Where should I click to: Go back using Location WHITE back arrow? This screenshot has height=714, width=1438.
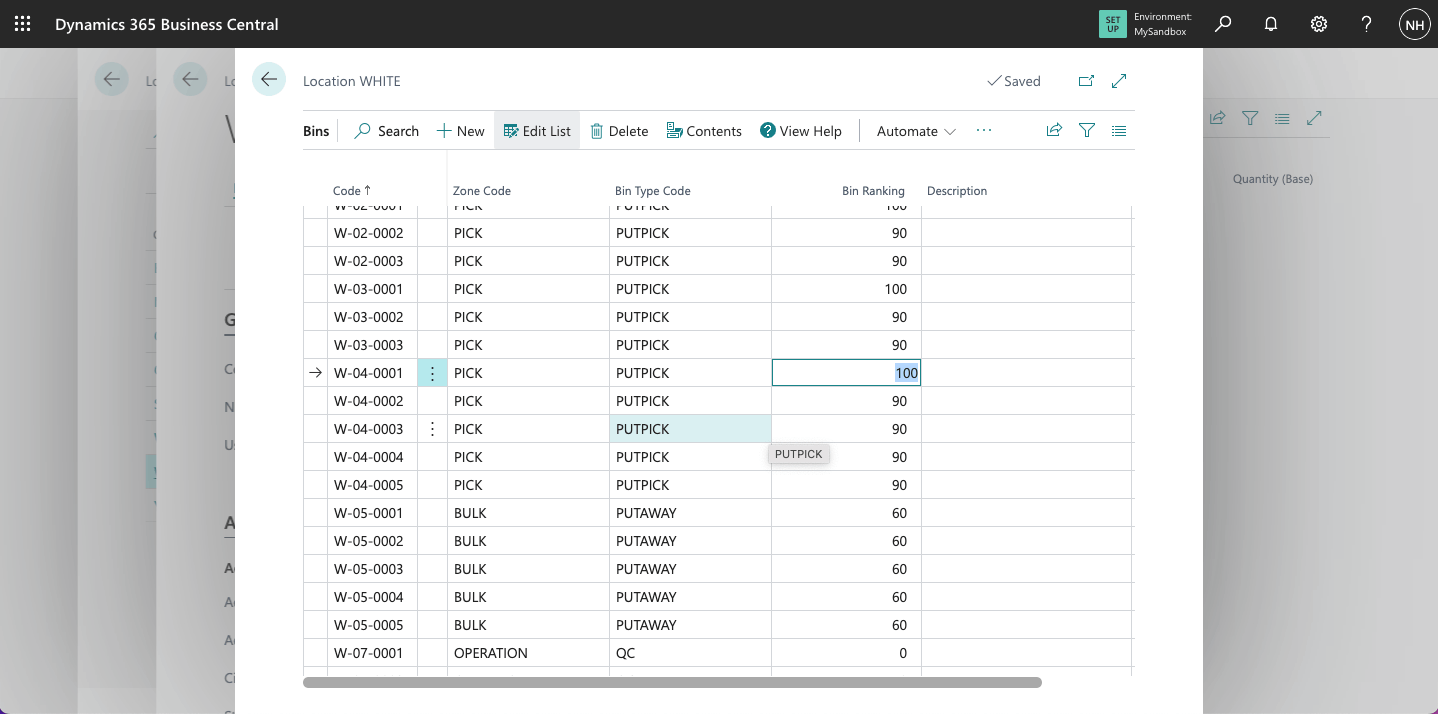point(269,80)
